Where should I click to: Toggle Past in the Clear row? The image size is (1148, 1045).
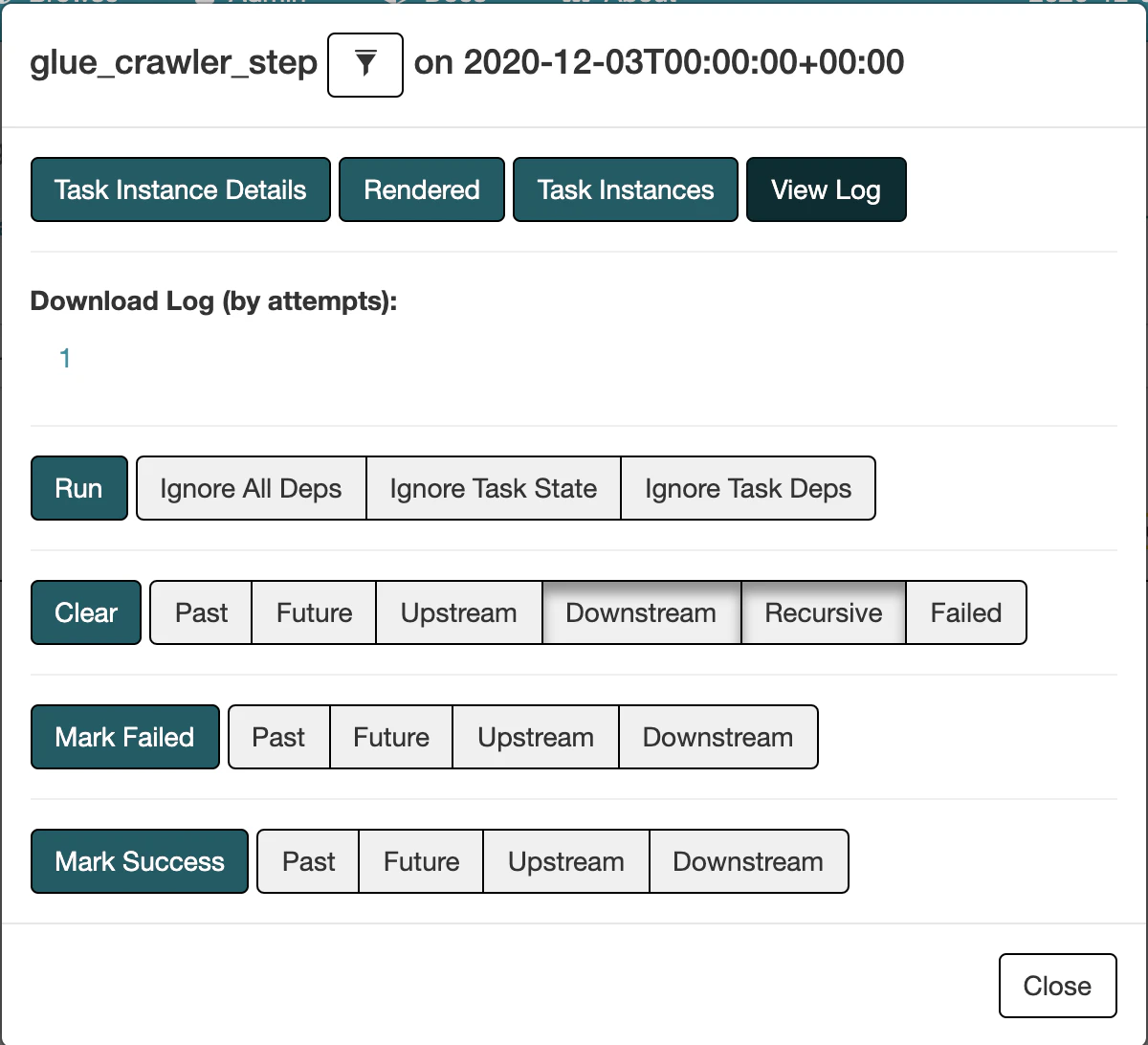[x=202, y=612]
